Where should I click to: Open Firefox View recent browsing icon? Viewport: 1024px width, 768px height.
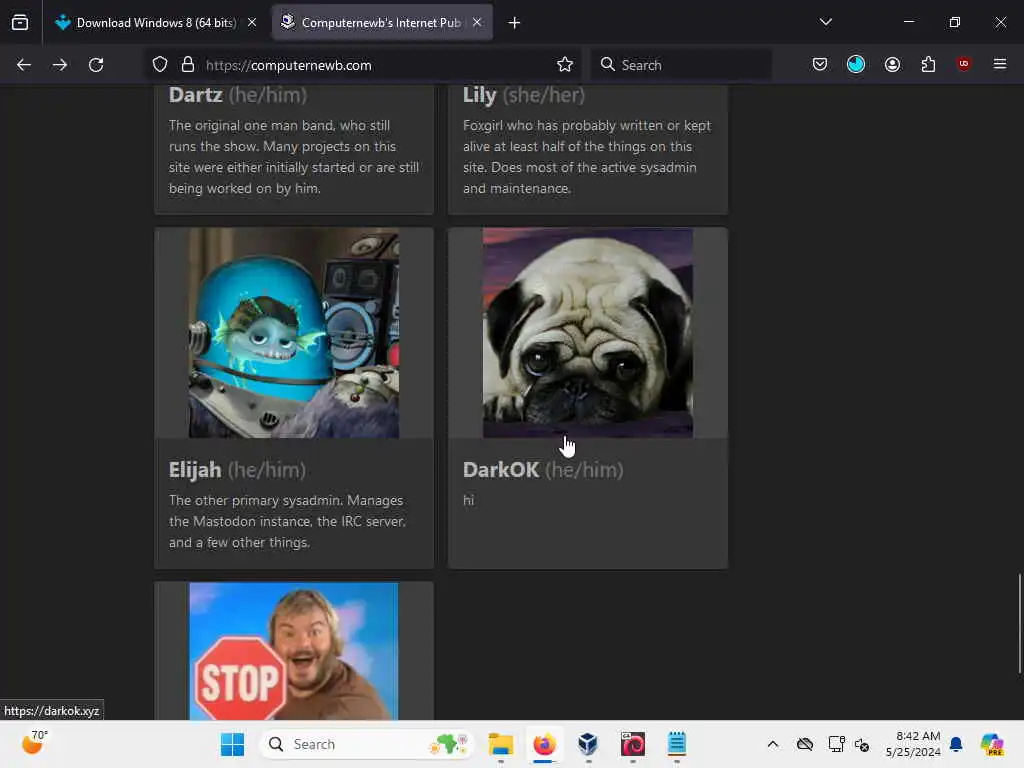click(x=20, y=23)
